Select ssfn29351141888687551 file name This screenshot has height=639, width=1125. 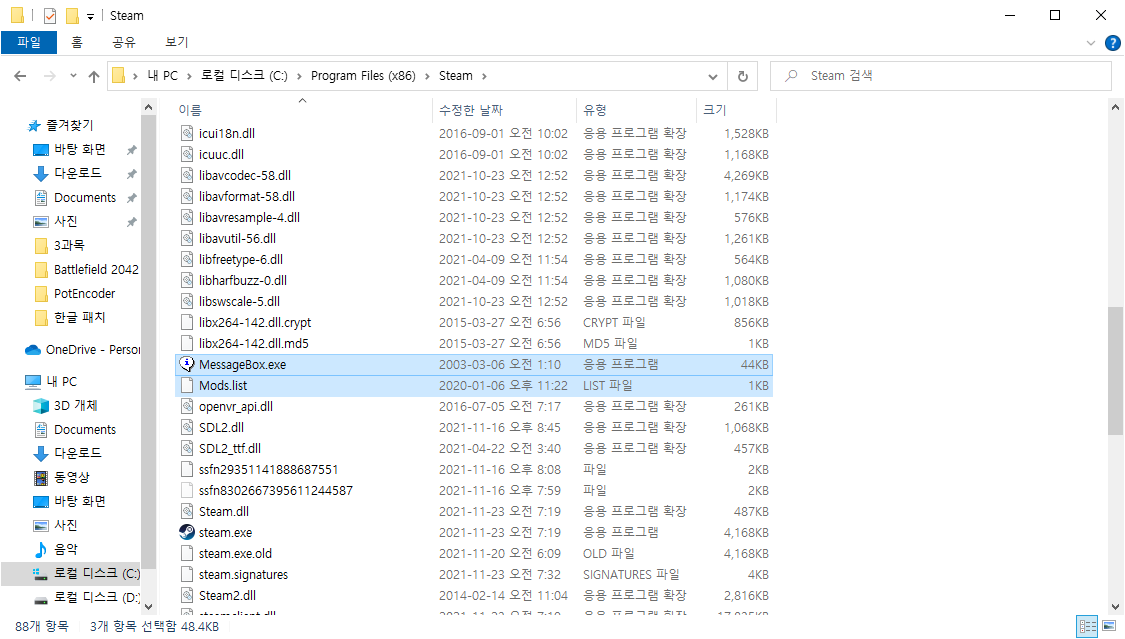pyautogui.click(x=268, y=470)
